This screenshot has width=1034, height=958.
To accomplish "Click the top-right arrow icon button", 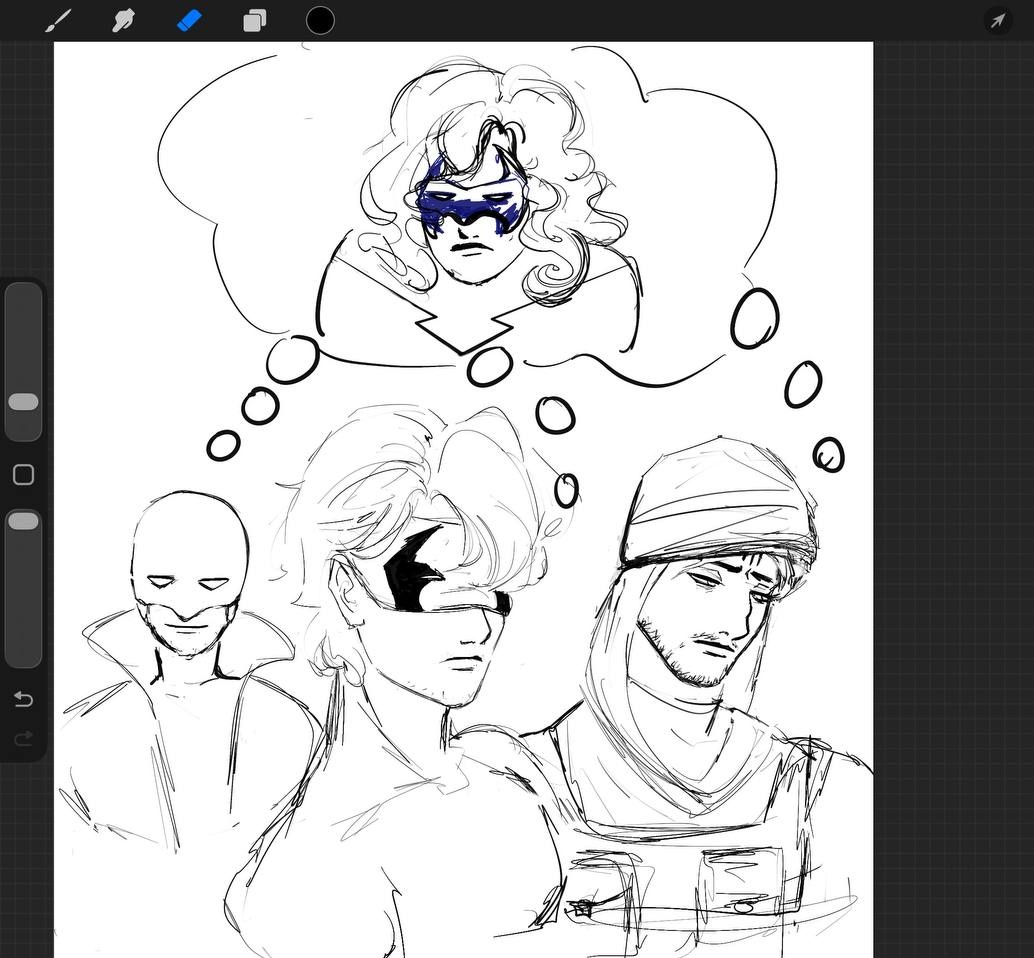I will click(x=997, y=21).
